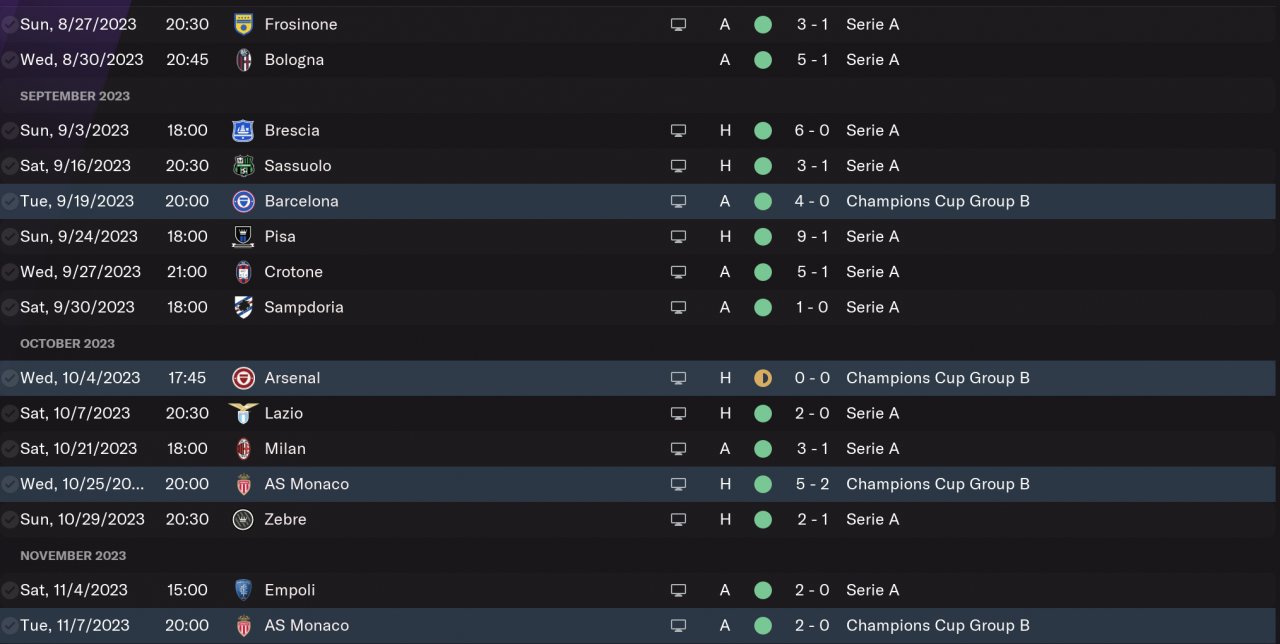Click Champions Cup Group B on Arsenal row
The width and height of the screenshot is (1280, 644).
tap(937, 378)
